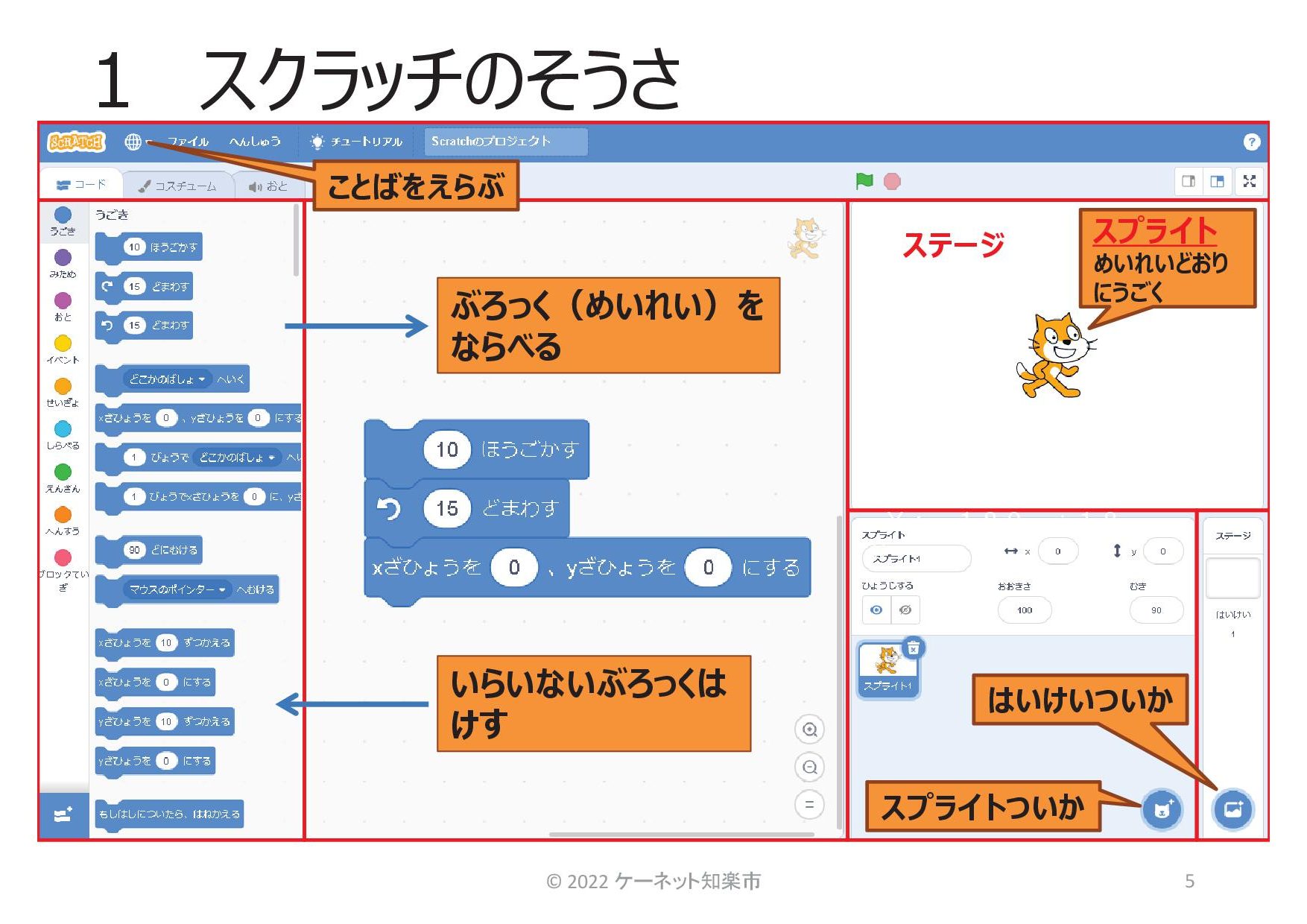Delete スプライト1 with the trash icon
This screenshot has width=1307, height=924.
pos(913,648)
